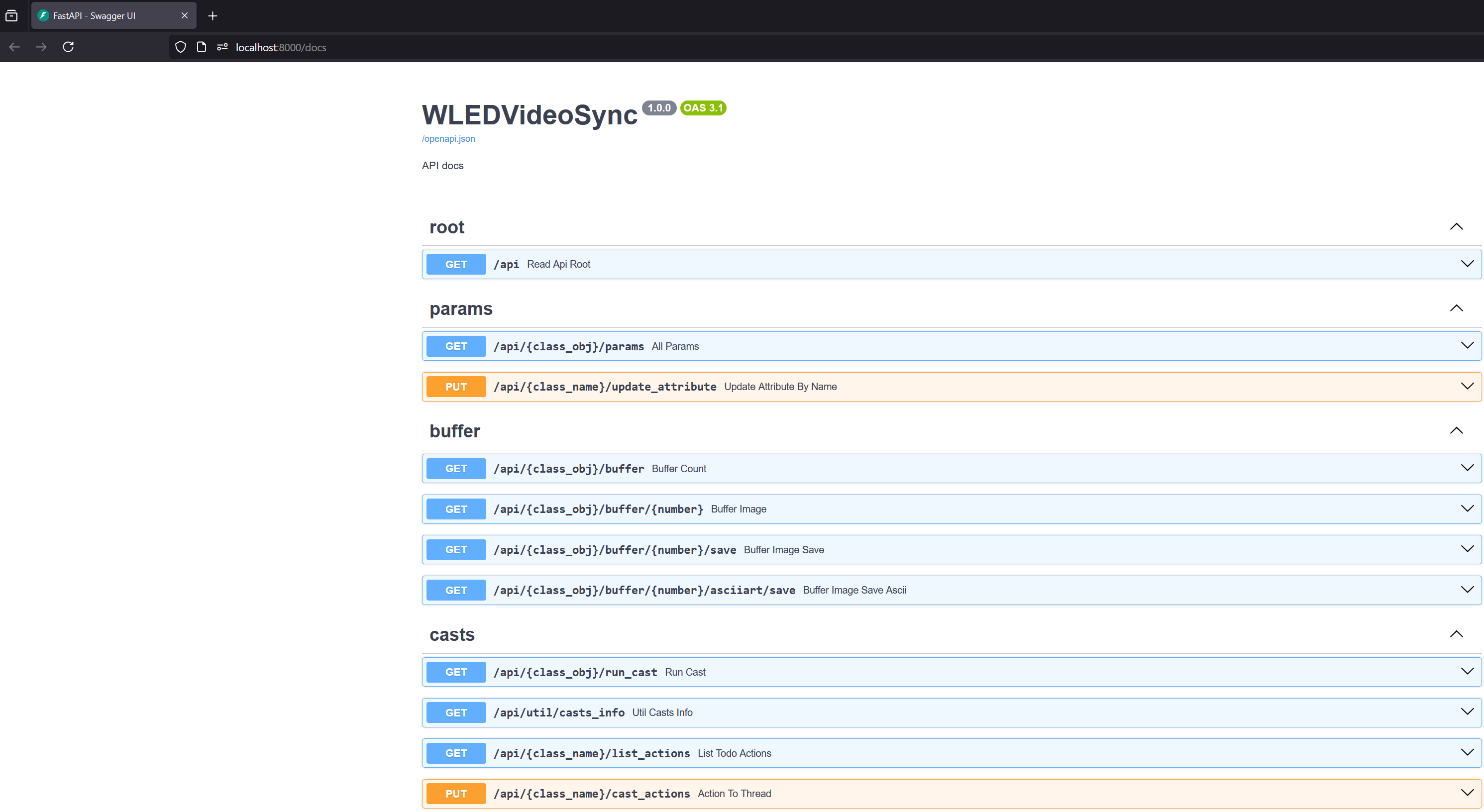Click the OAS 3.1 badge
Screen dimensions: 1484x812
tap(703, 107)
